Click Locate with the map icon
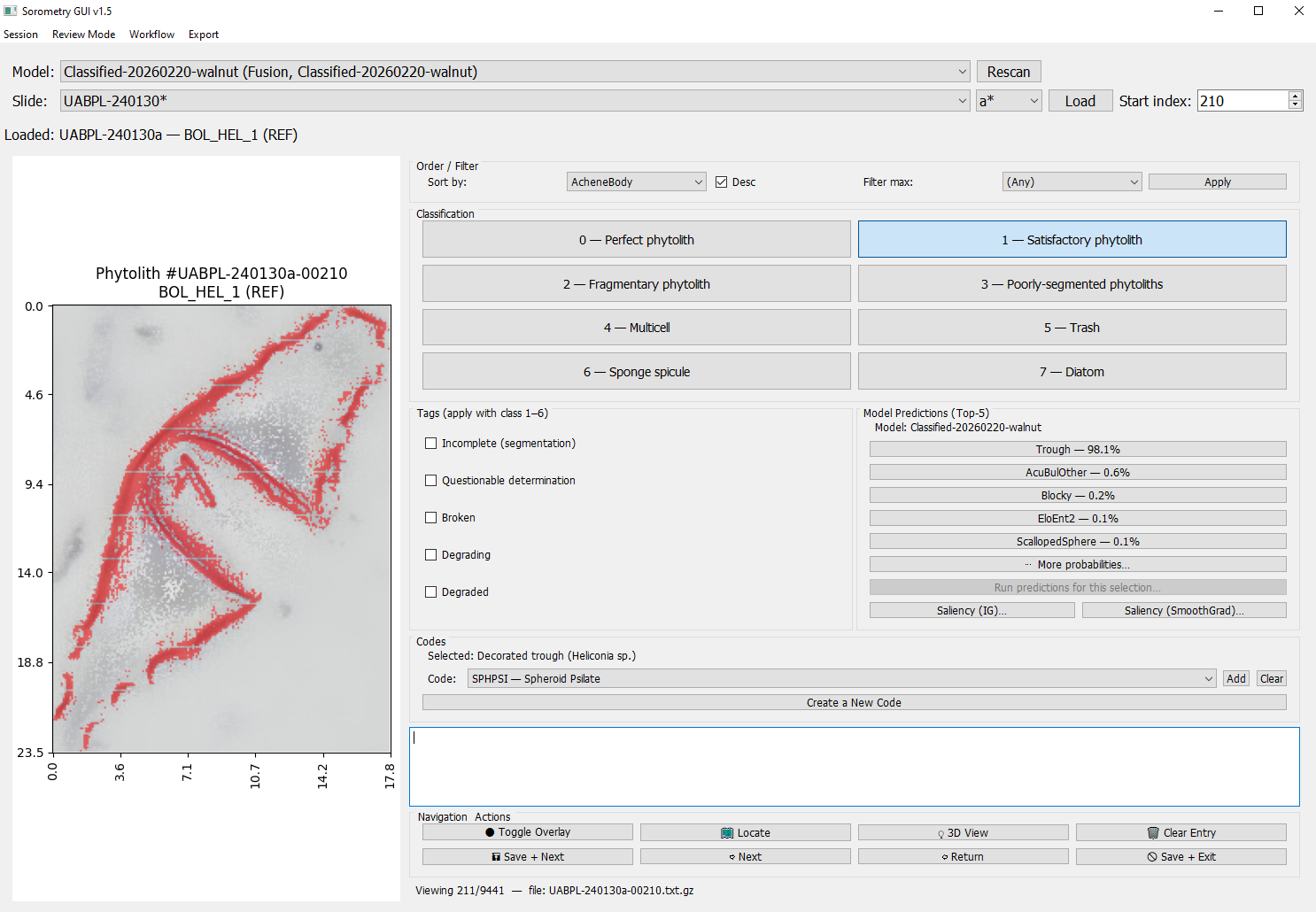 coord(745,832)
